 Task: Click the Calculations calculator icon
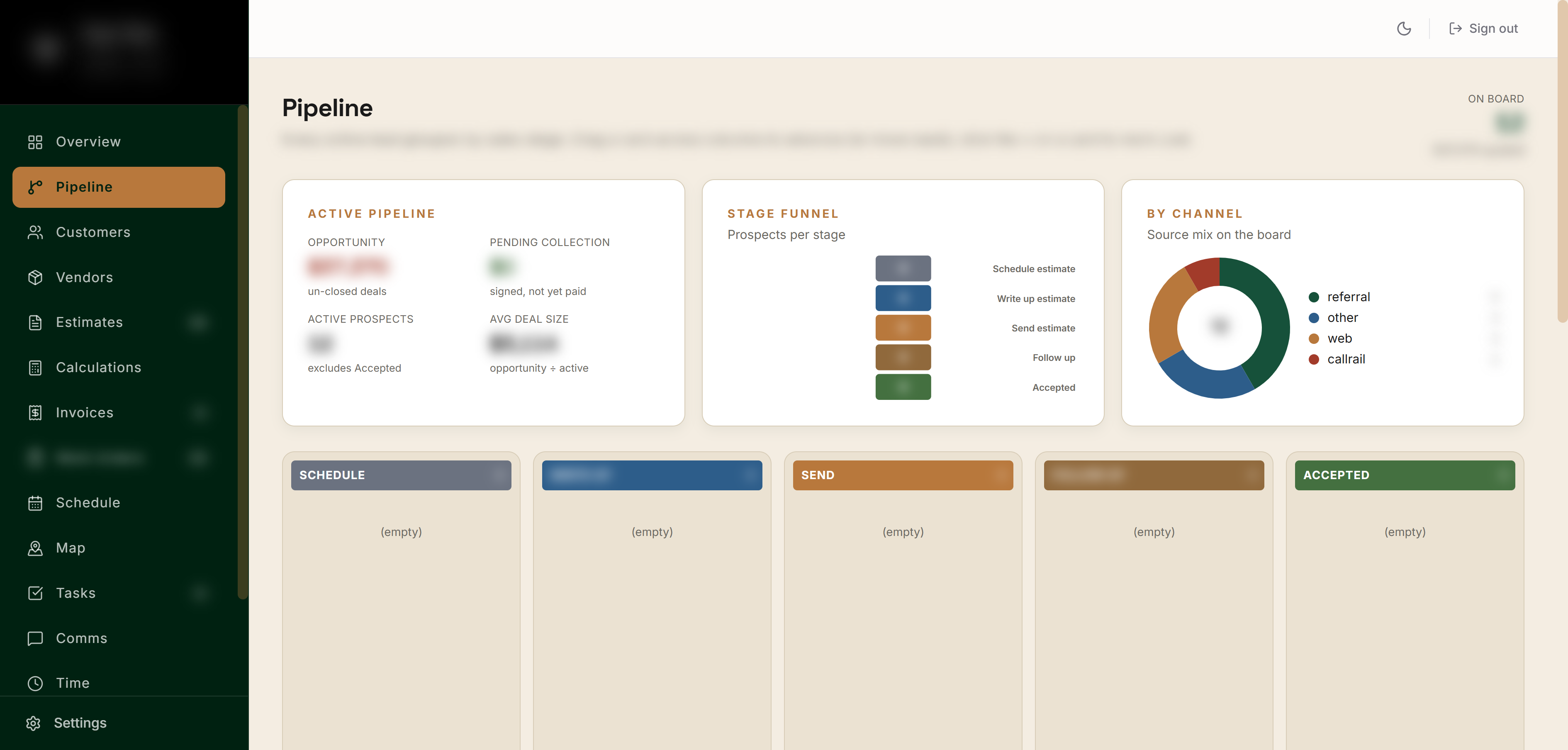click(35, 367)
